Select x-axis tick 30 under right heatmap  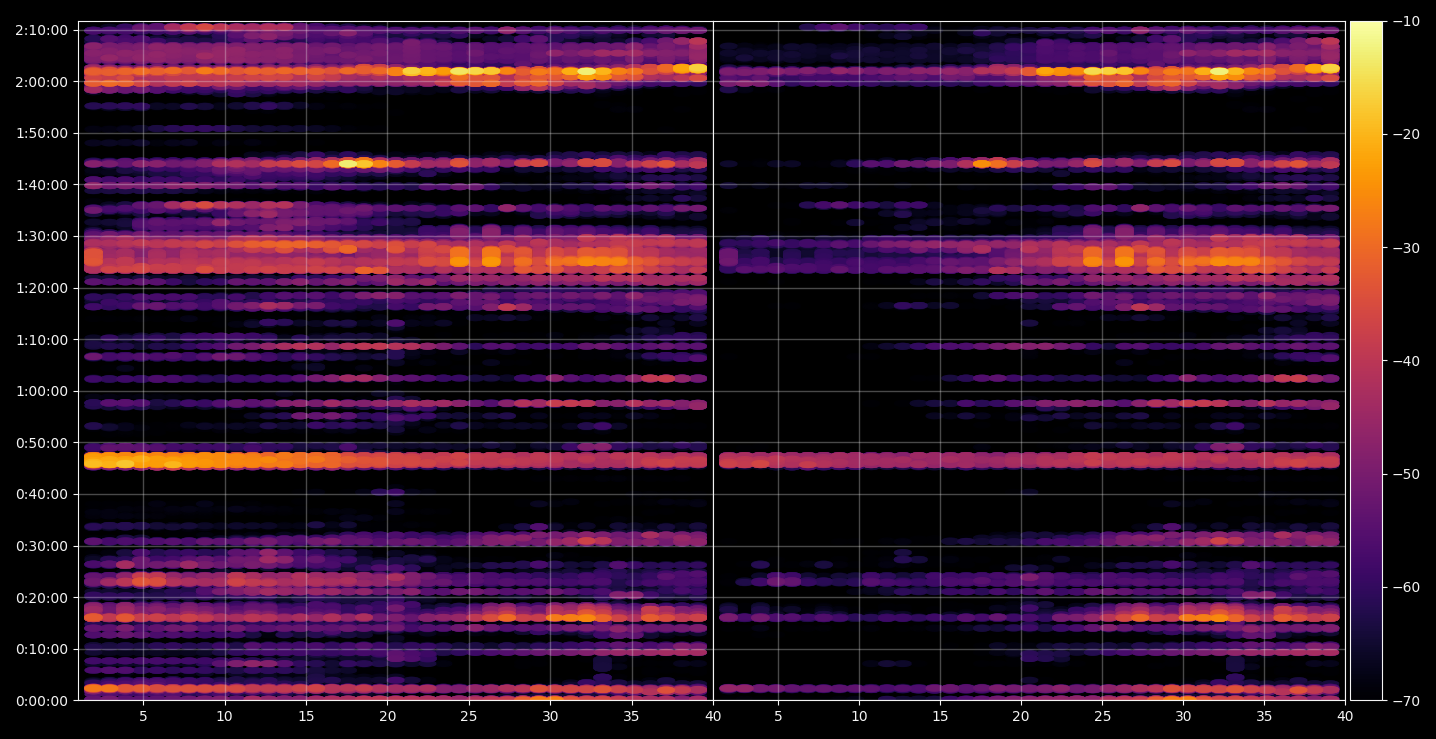pos(1183,717)
